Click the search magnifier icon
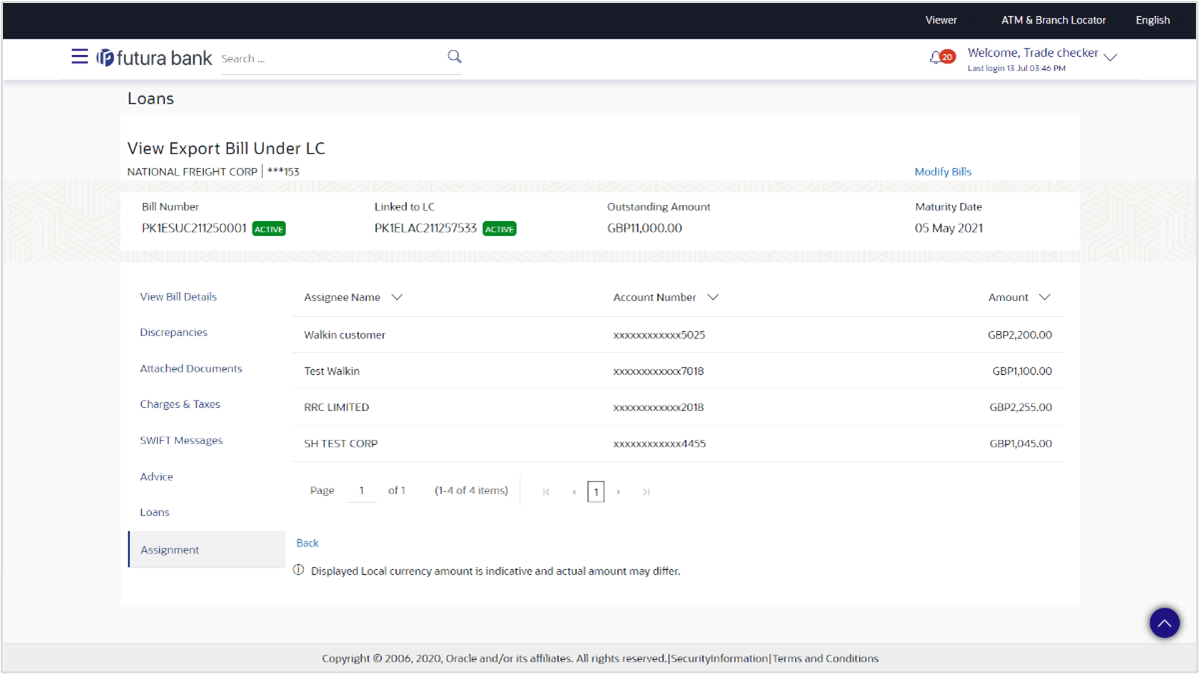 [454, 57]
